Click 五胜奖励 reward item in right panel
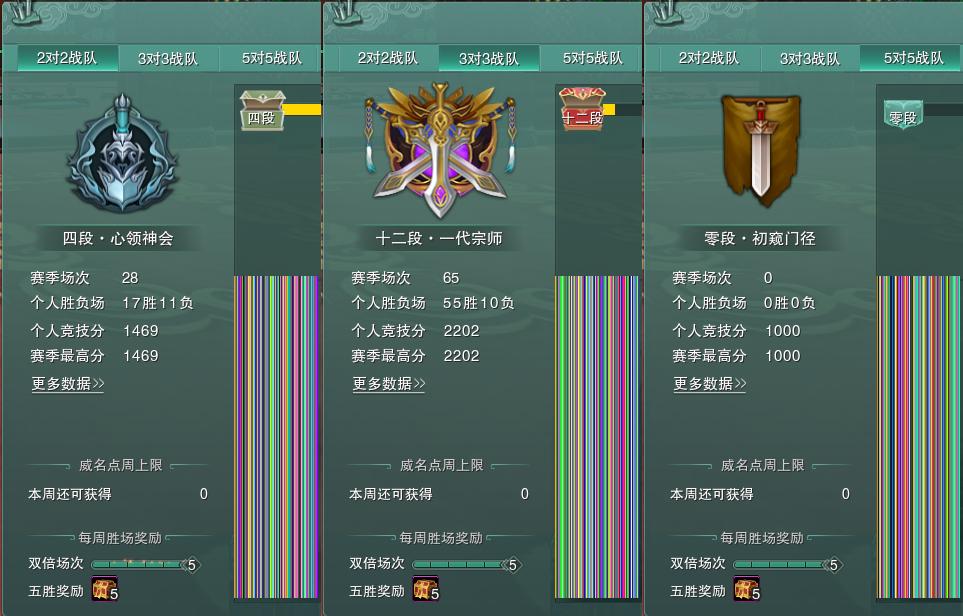Image resolution: width=963 pixels, height=616 pixels. (747, 589)
